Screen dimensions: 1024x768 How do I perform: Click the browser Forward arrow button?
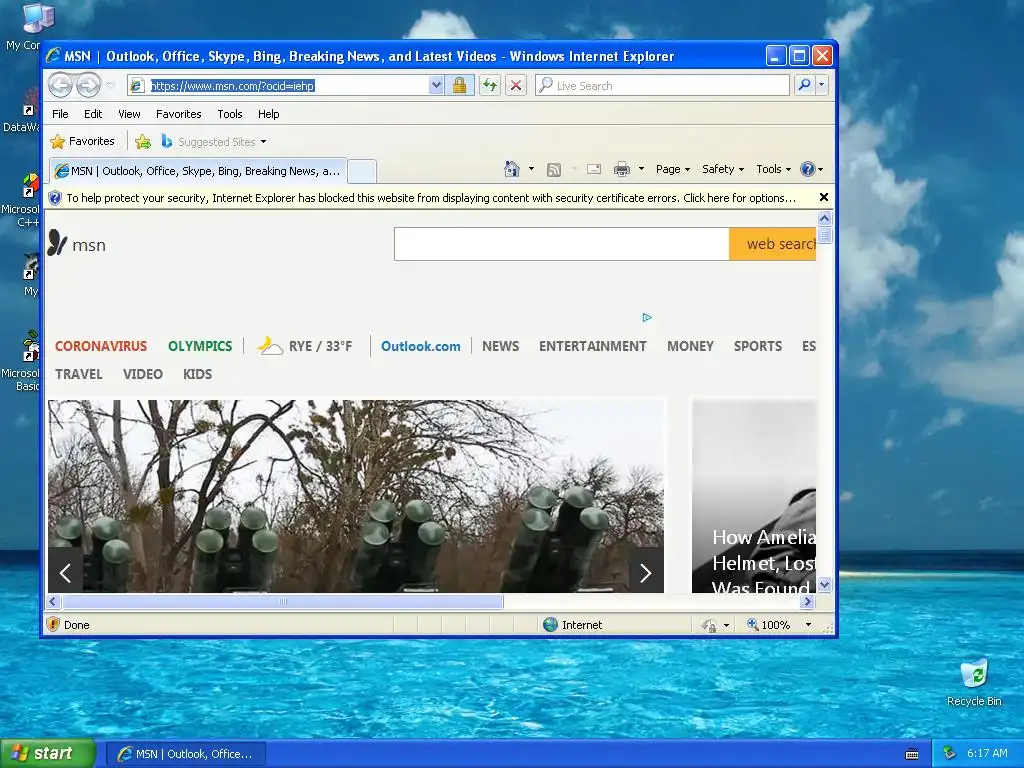88,85
